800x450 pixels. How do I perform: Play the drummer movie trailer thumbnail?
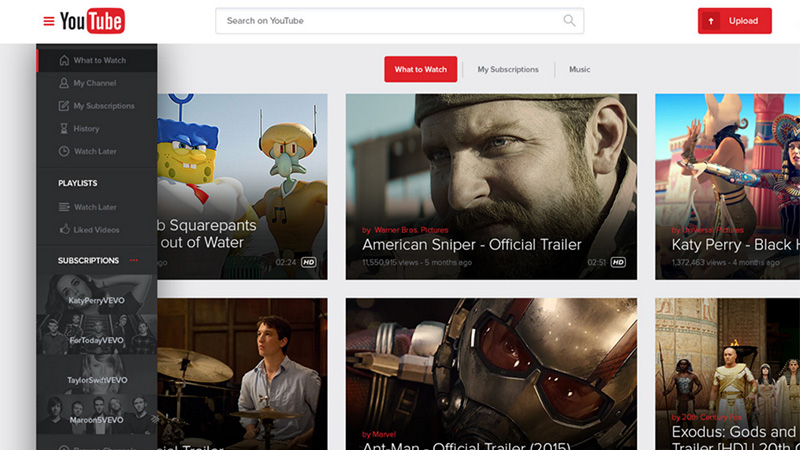coord(242,374)
